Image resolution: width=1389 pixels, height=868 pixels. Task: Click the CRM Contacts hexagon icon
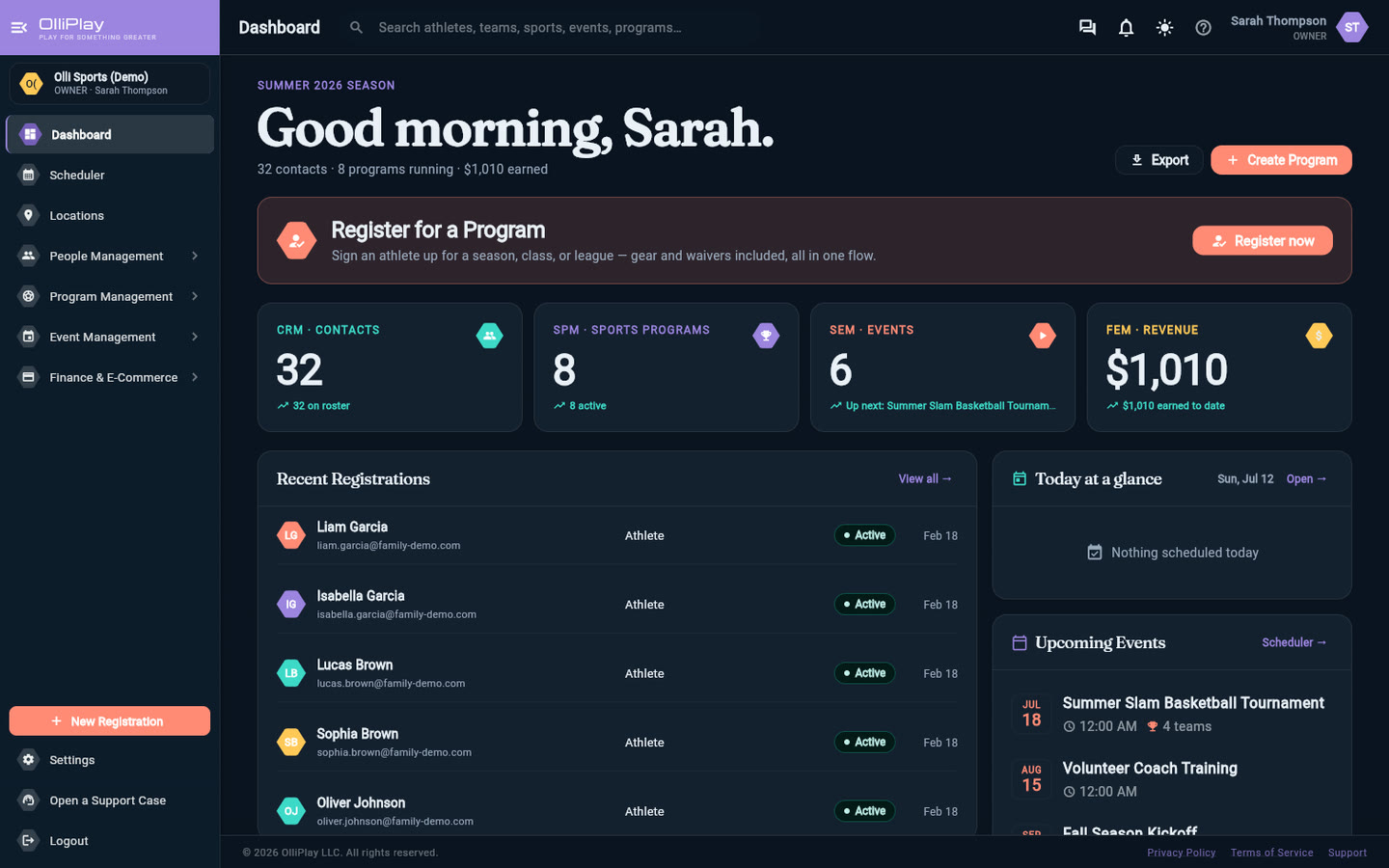(x=489, y=336)
